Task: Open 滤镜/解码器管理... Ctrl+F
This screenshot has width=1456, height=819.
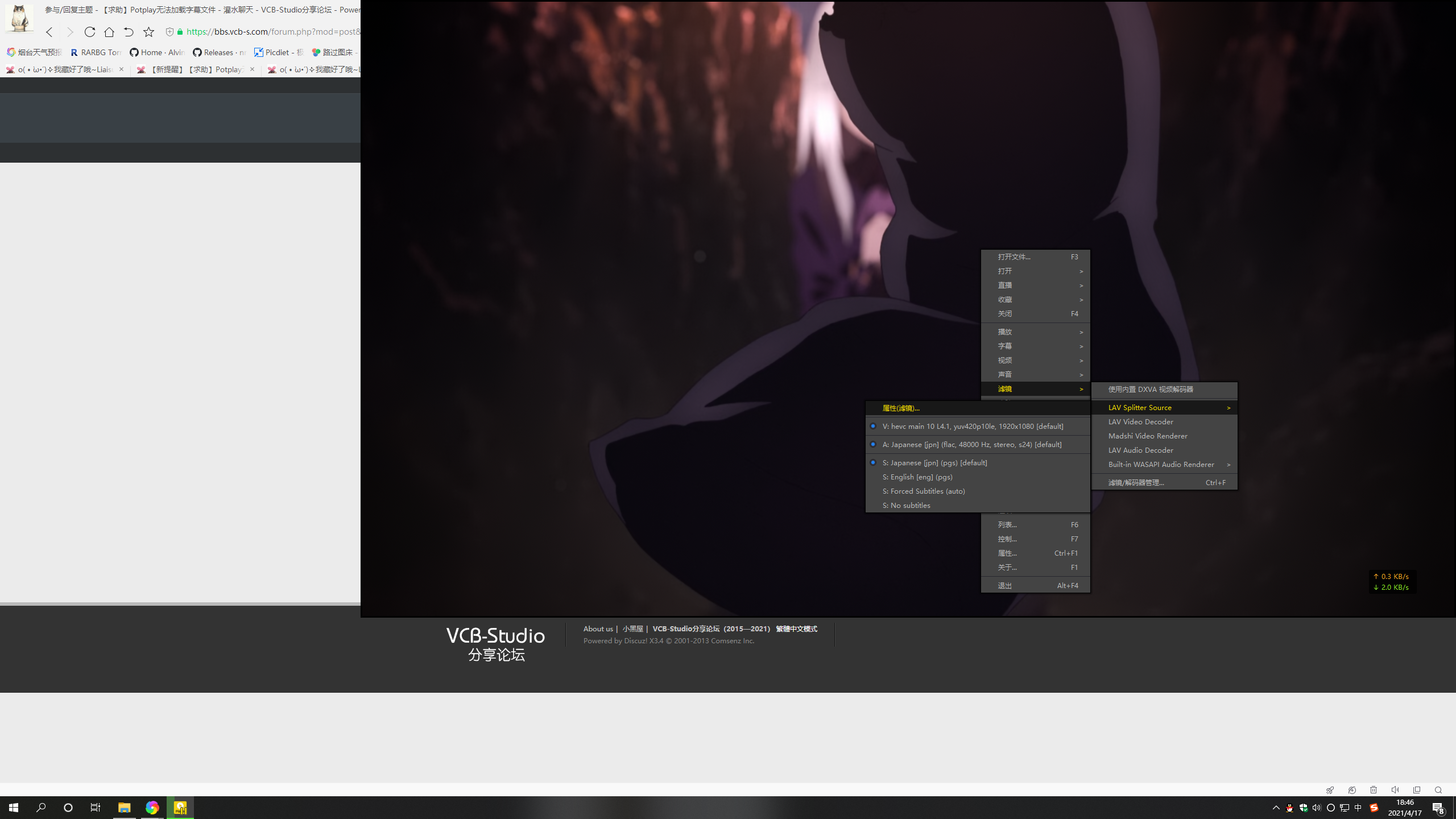Action: point(1164,483)
